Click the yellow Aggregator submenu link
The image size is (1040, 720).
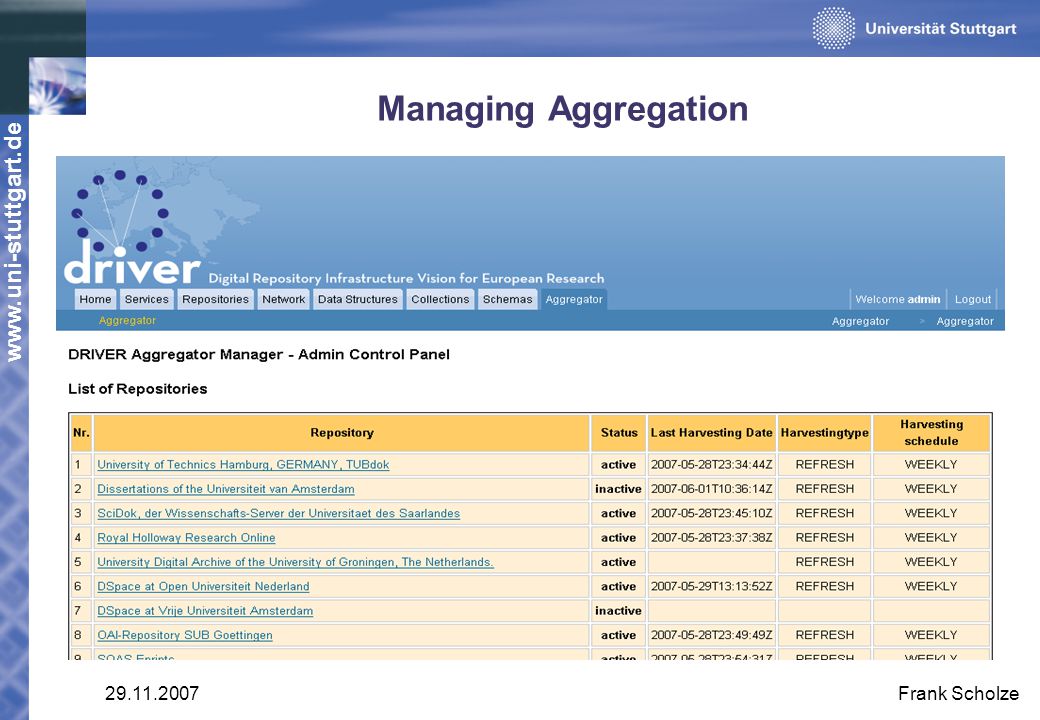(127, 320)
